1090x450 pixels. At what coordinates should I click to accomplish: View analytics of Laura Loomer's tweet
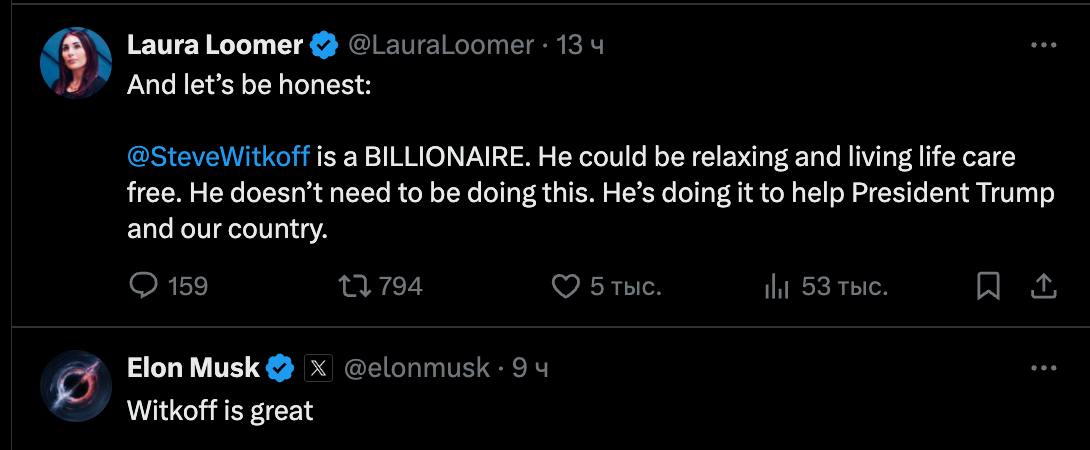(x=777, y=287)
